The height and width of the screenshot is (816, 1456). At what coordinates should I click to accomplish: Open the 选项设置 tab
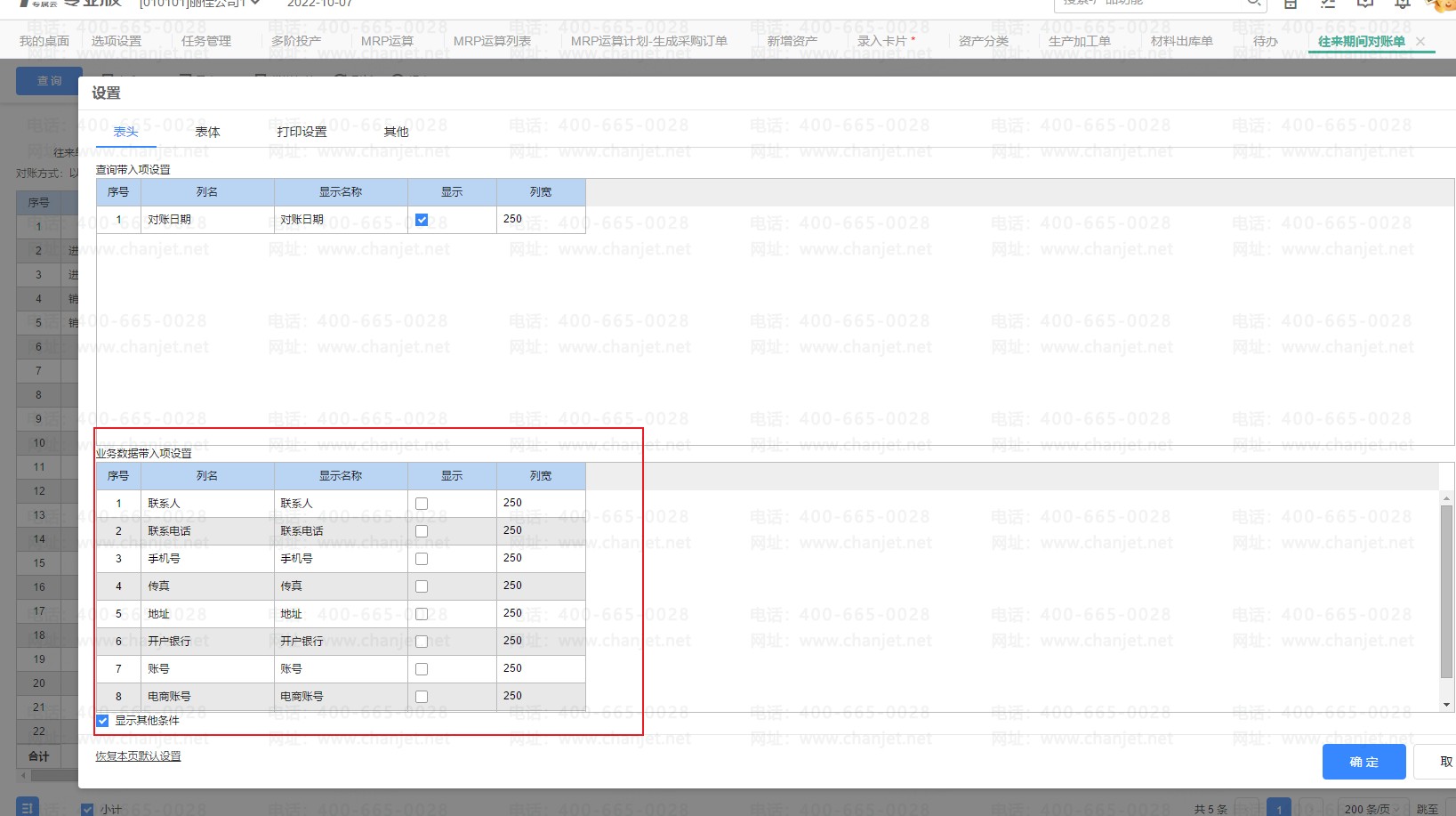(117, 41)
